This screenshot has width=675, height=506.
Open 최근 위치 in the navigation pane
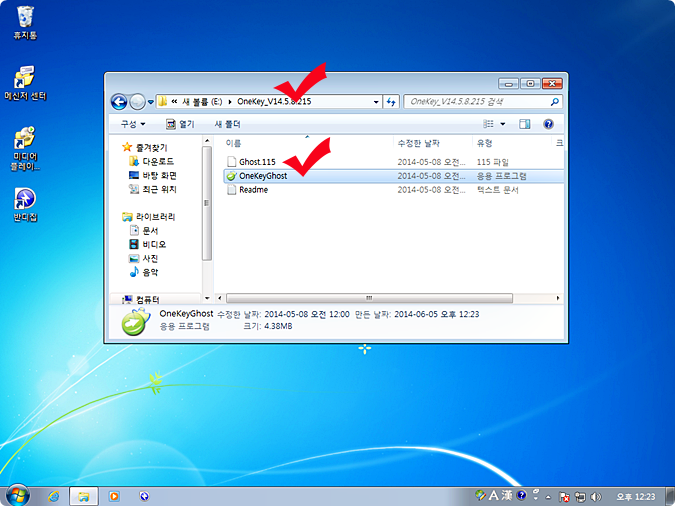click(x=153, y=189)
